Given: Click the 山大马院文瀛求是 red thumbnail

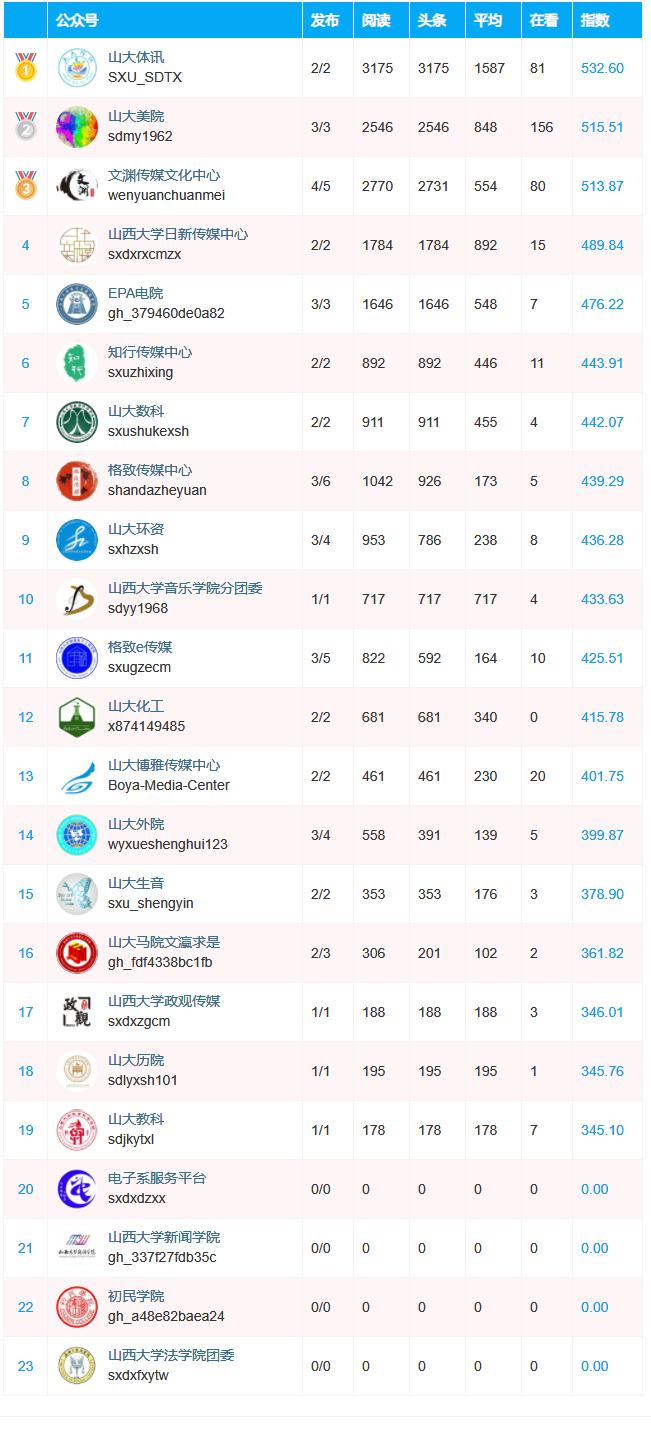Looking at the screenshot, I should (77, 953).
